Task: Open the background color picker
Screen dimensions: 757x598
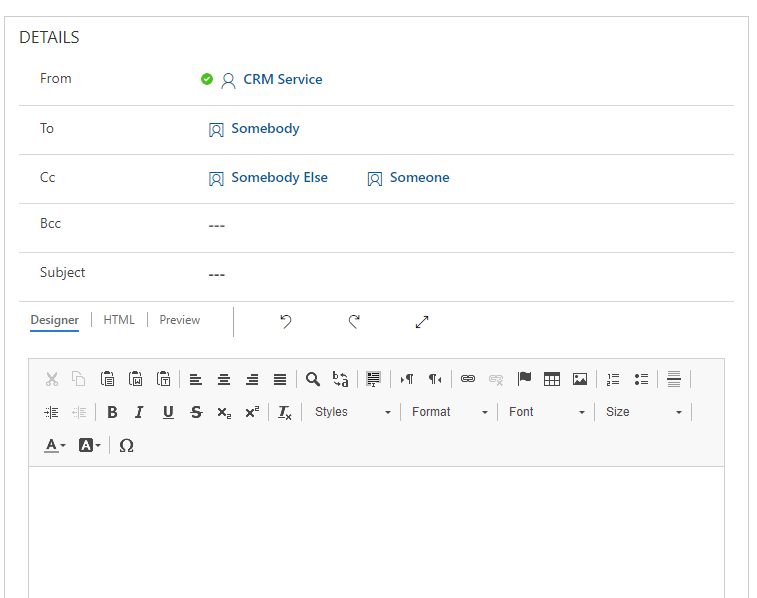Action: 89,445
